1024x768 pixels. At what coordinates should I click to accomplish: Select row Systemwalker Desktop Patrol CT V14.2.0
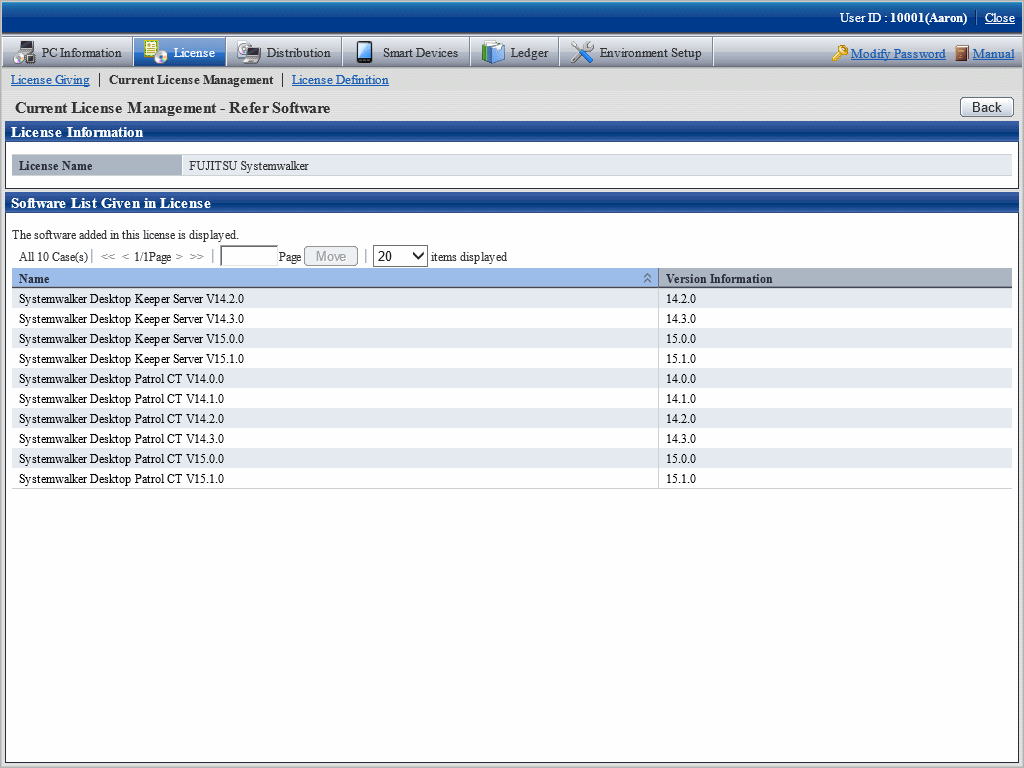click(x=512, y=419)
